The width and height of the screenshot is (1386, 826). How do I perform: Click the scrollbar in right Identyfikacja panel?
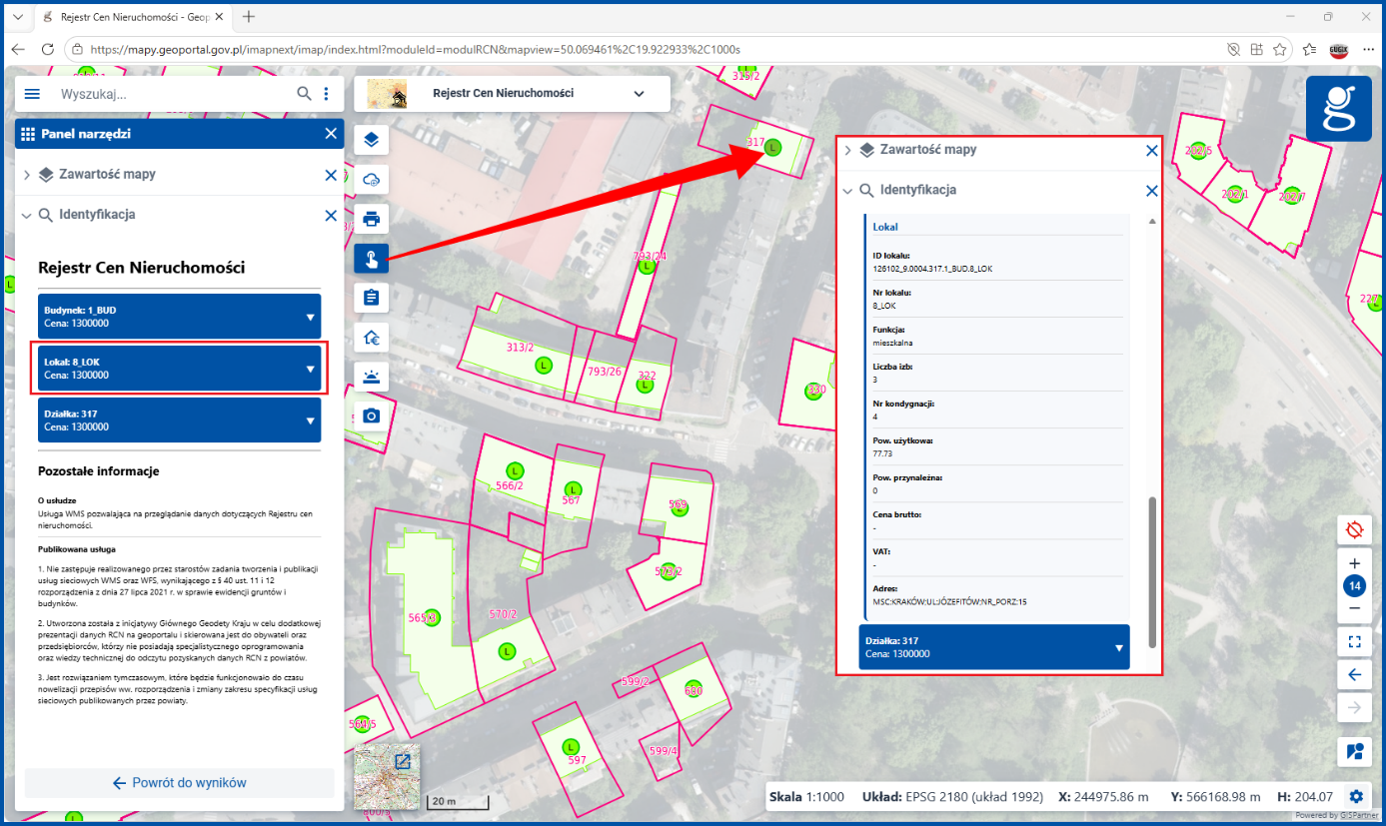1151,571
